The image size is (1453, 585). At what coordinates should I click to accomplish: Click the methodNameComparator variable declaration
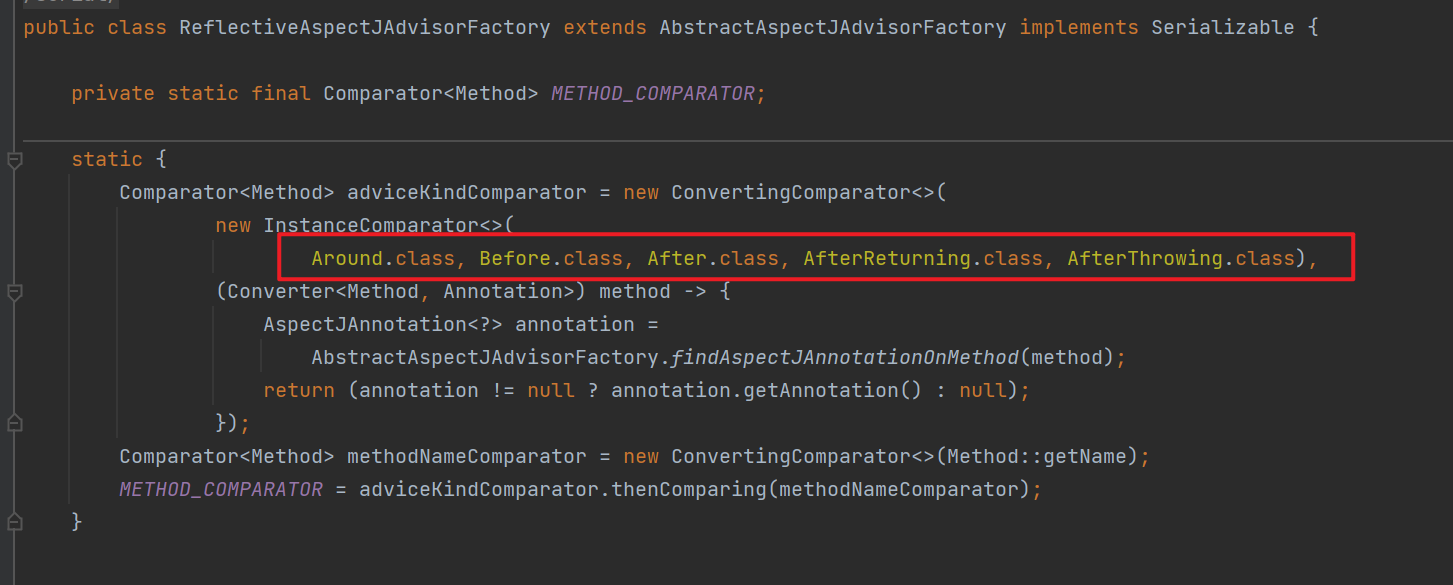[x=466, y=456]
